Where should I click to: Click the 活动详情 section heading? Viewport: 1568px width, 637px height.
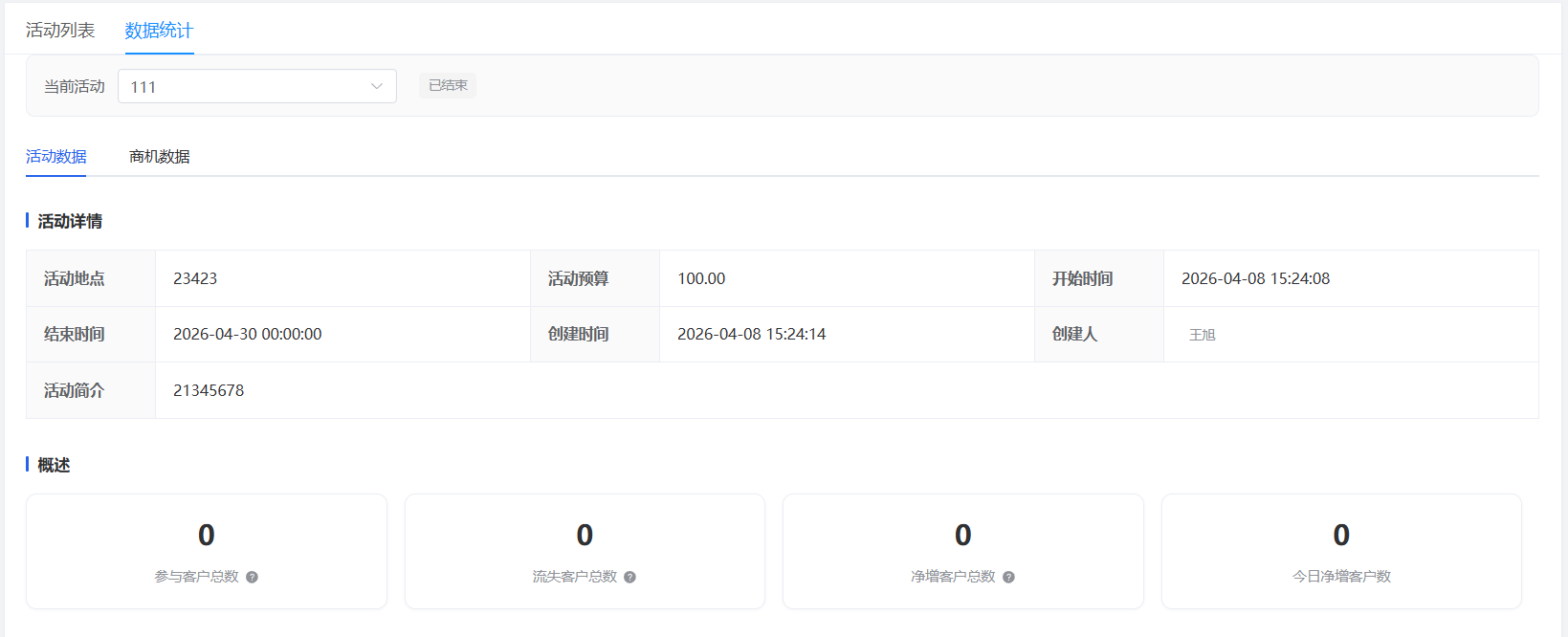(70, 221)
